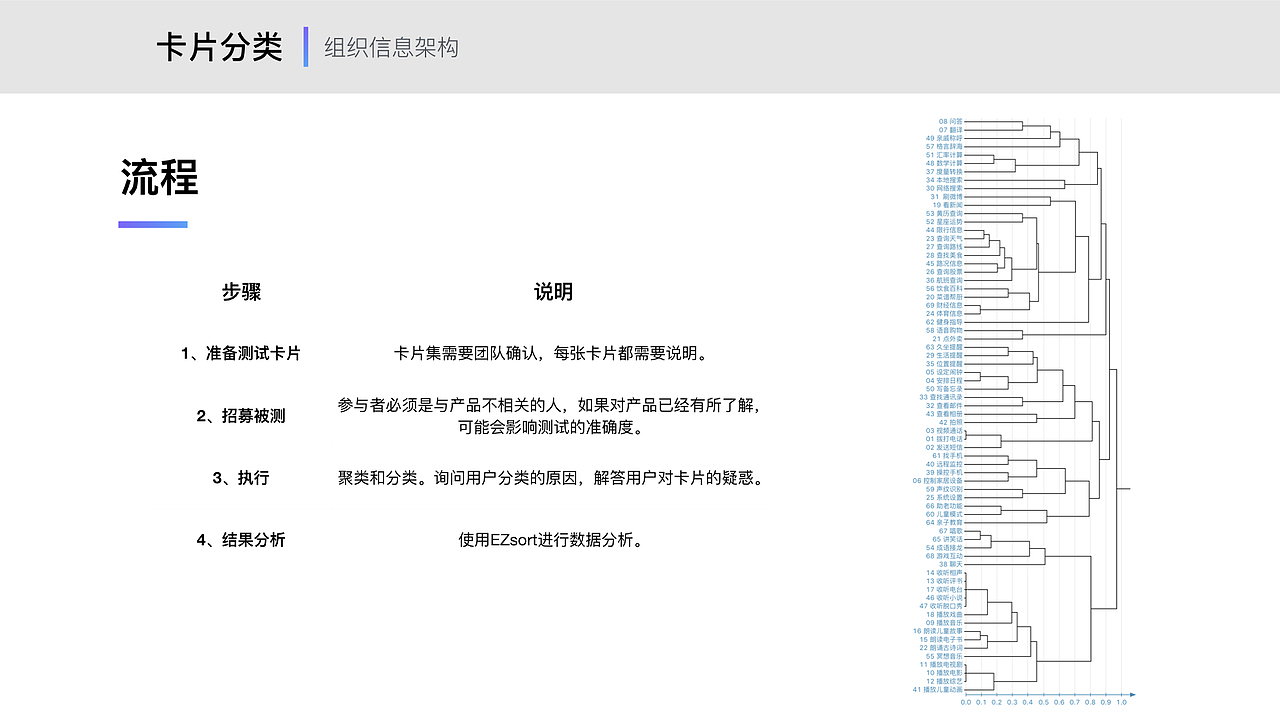Click dendrogram label '05 设定闹钟'
Screen dimensions: 1280x720
(945, 372)
